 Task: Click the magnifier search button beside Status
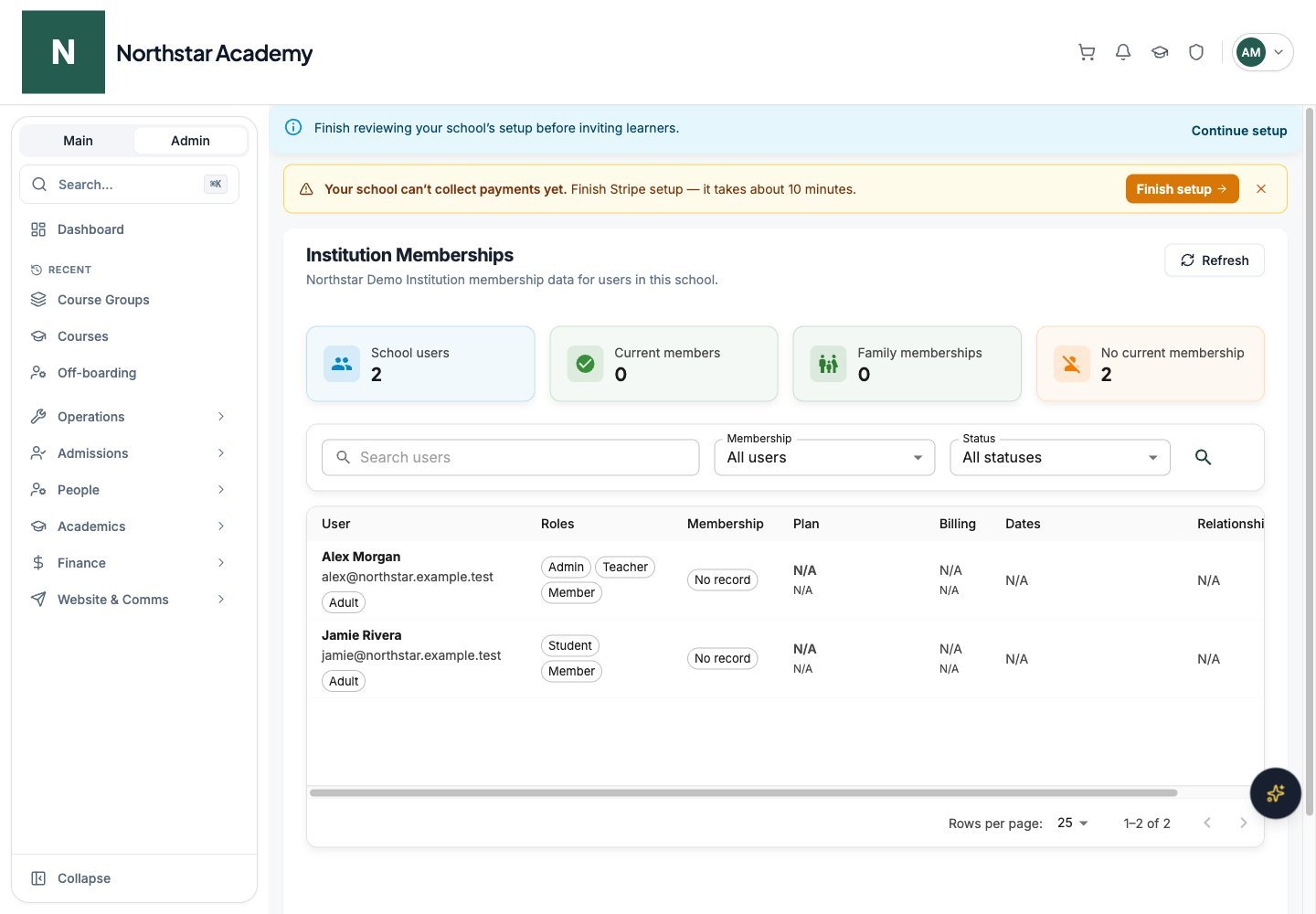point(1203,457)
